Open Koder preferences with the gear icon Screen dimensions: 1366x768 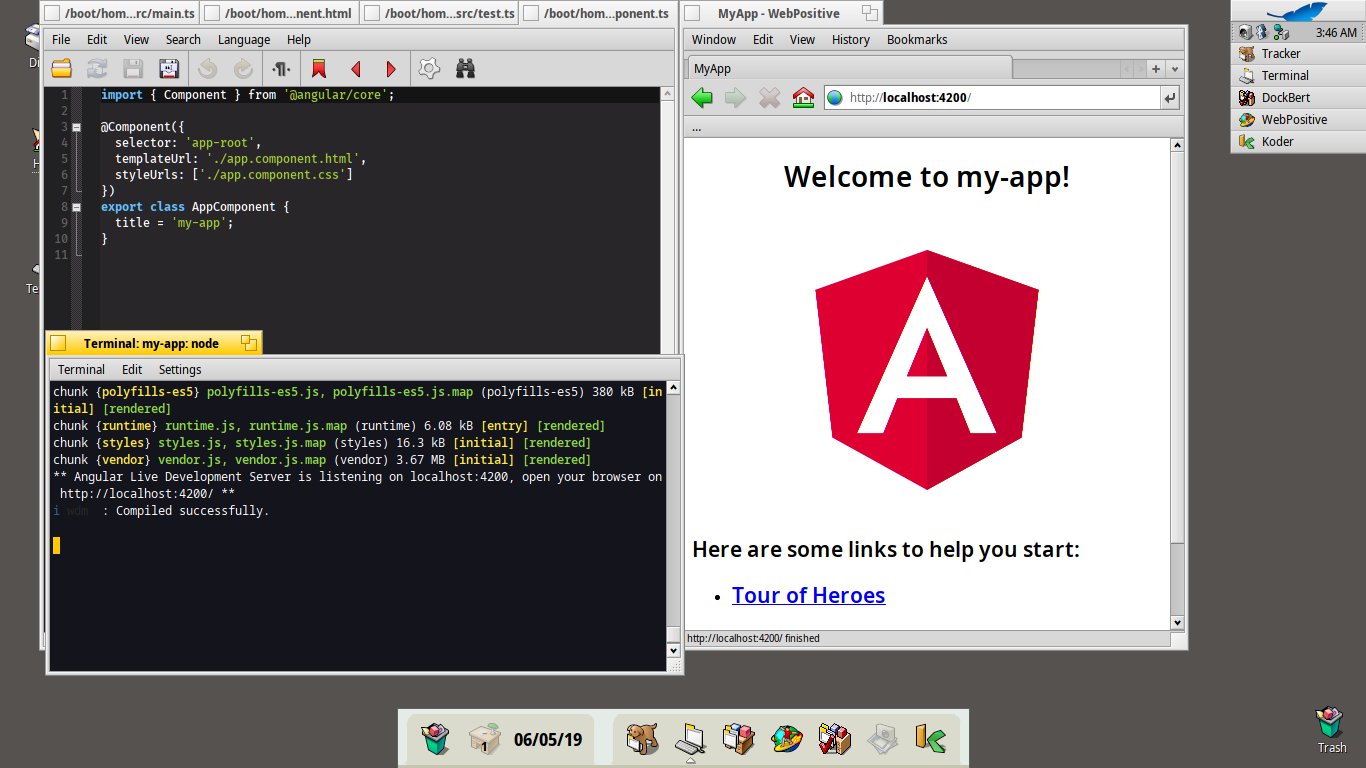pyautogui.click(x=429, y=69)
